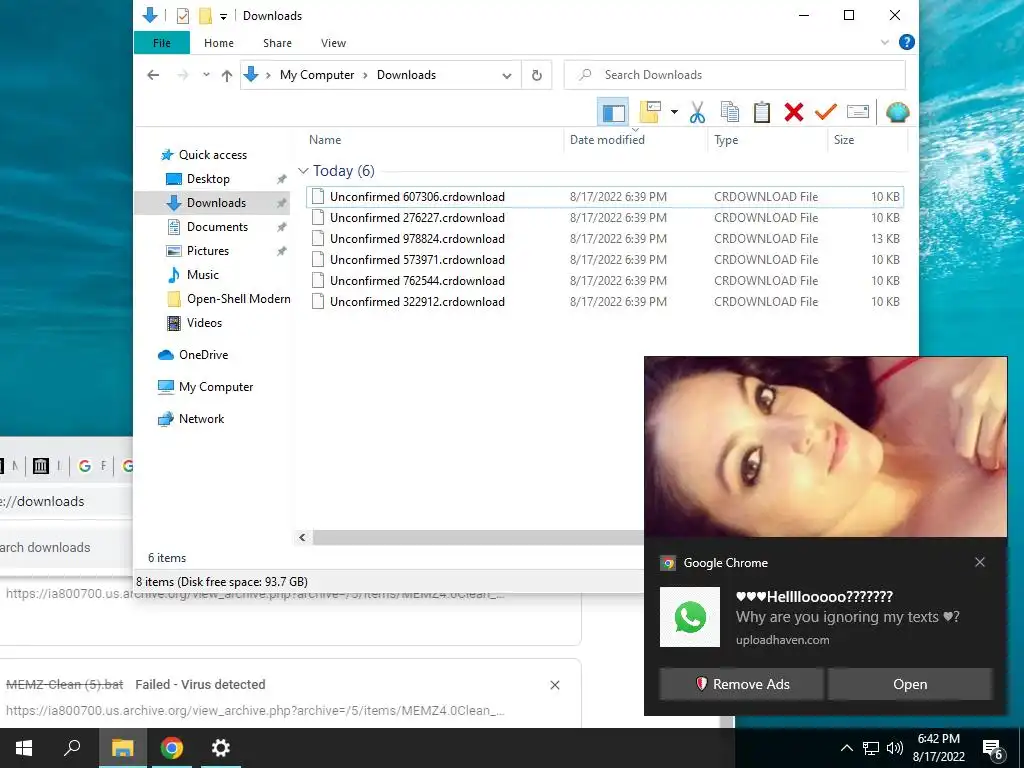Click the Paste clipboard icon
The height and width of the screenshot is (768, 1024).
tap(761, 112)
